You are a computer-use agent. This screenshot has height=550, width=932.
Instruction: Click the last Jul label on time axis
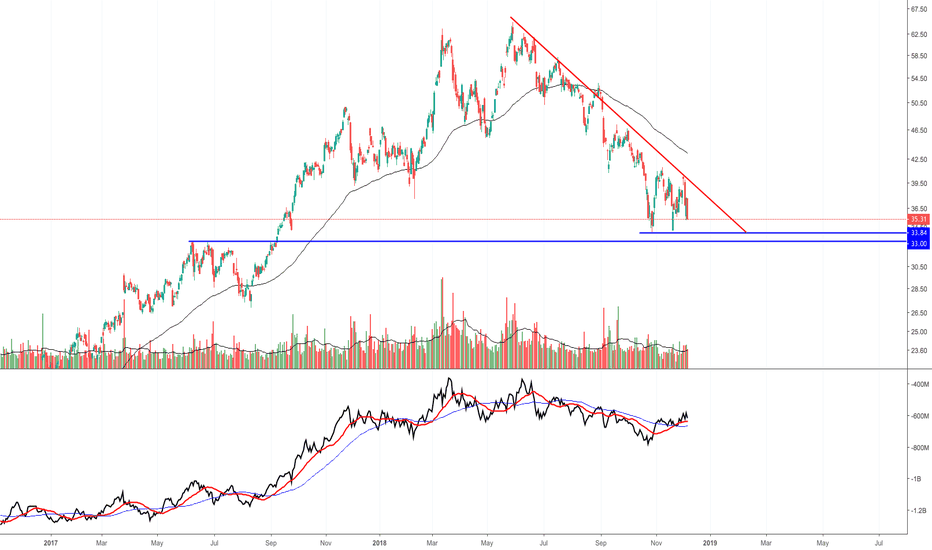(879, 543)
